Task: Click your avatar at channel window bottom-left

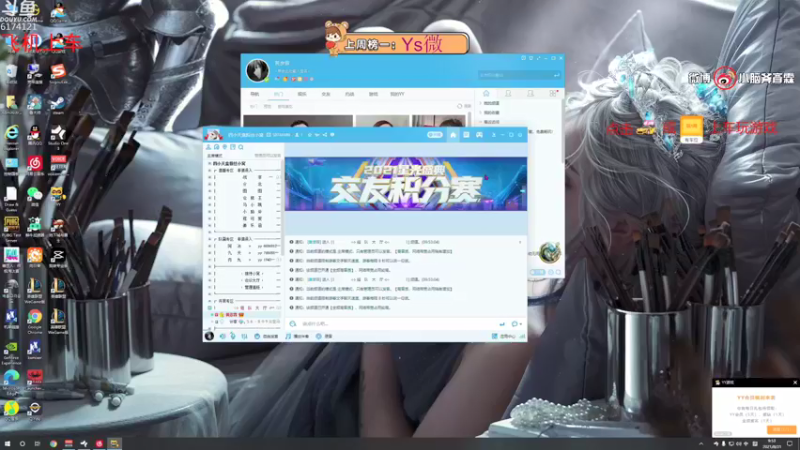Action: pyautogui.click(x=209, y=336)
